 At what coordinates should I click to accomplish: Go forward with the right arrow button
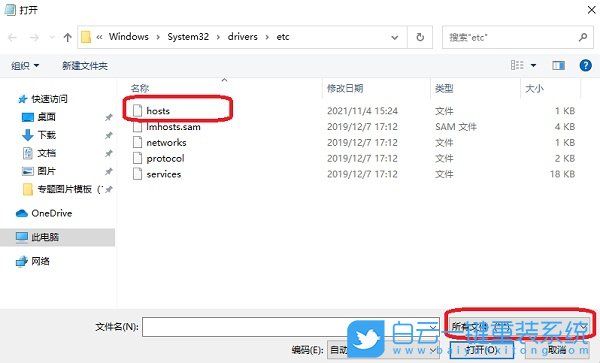click(x=34, y=37)
